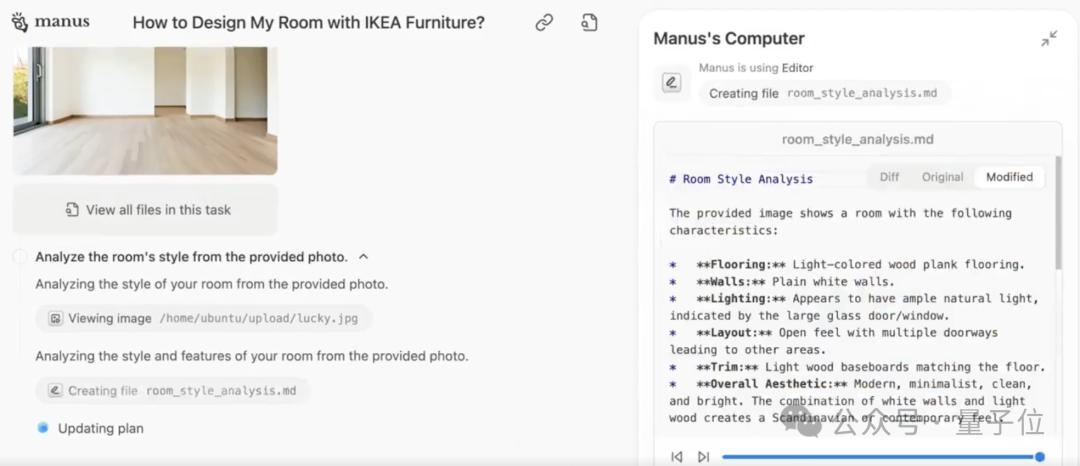Click the step status circle beside Analyze
Screen dimensions: 1080x466
coord(20,257)
